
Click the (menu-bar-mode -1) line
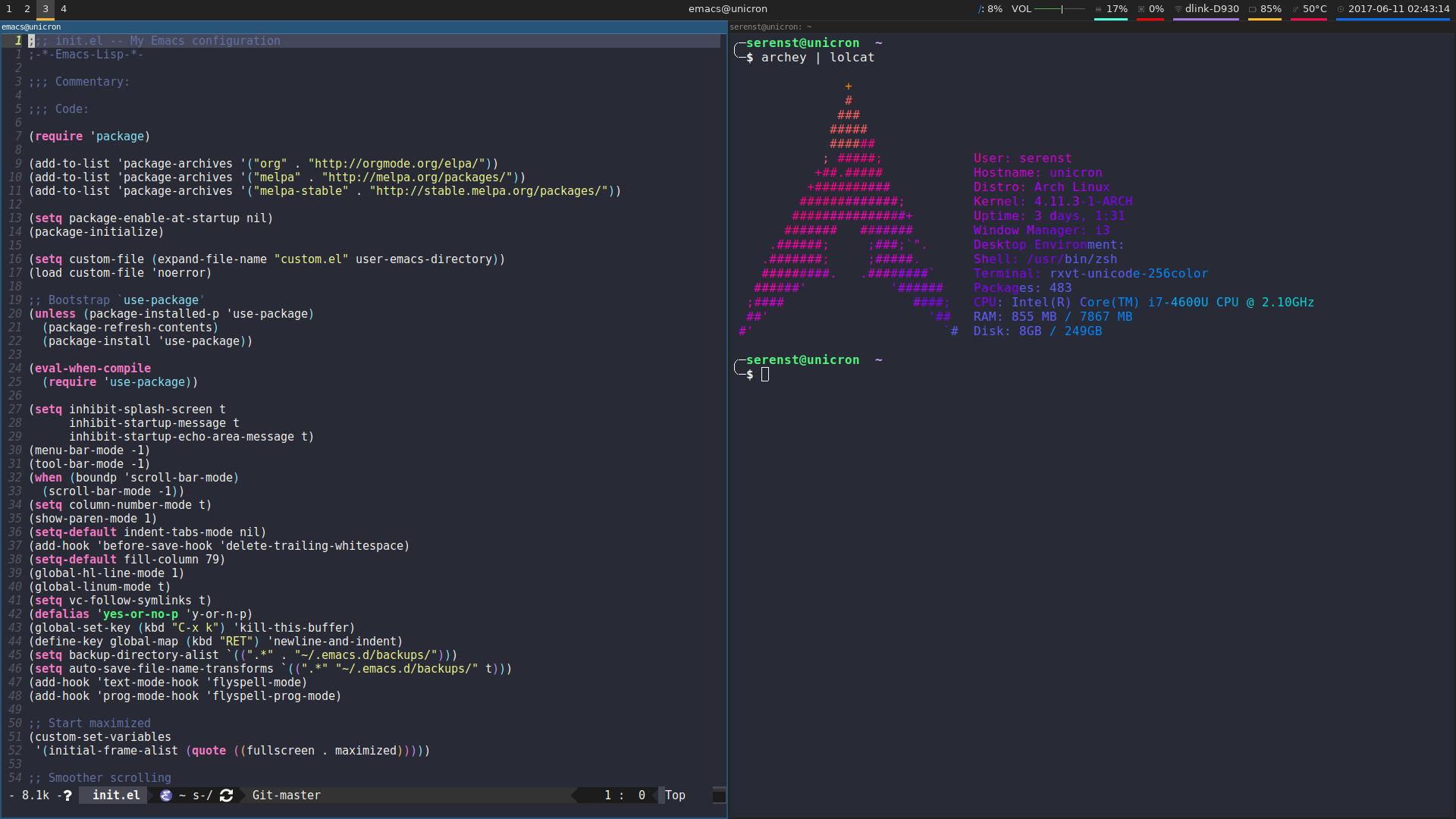89,450
